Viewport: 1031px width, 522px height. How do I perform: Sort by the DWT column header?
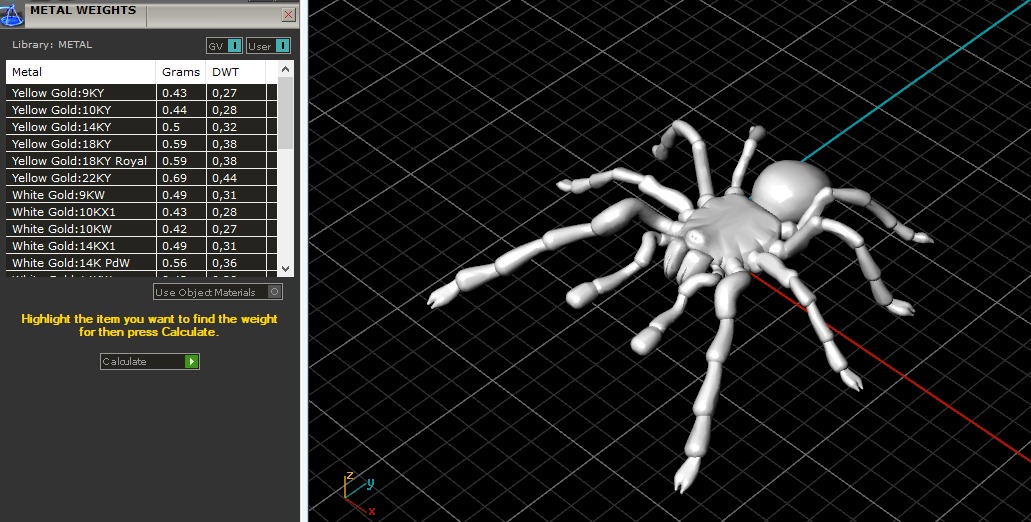[x=236, y=72]
